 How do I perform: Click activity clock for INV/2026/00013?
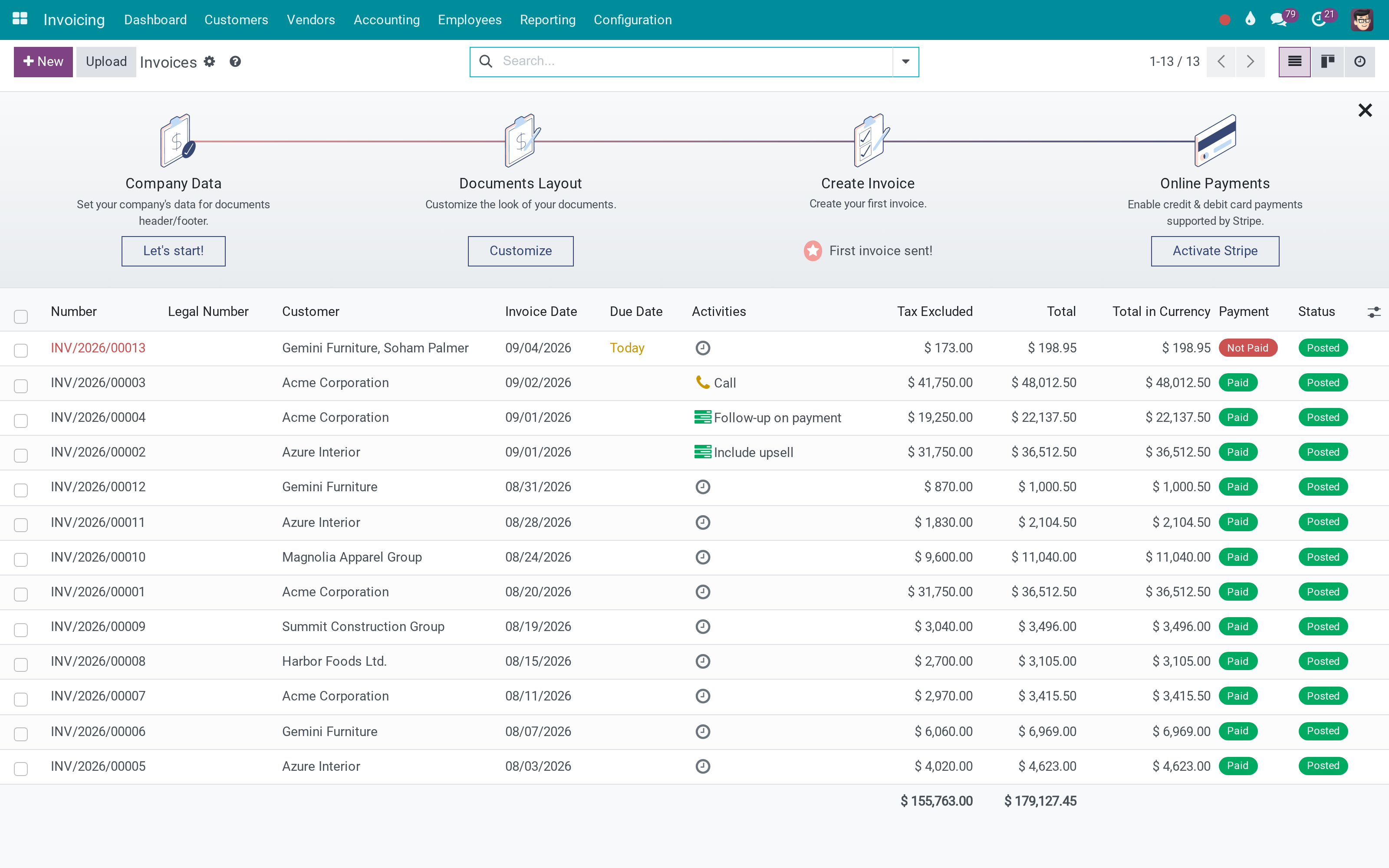(703, 348)
